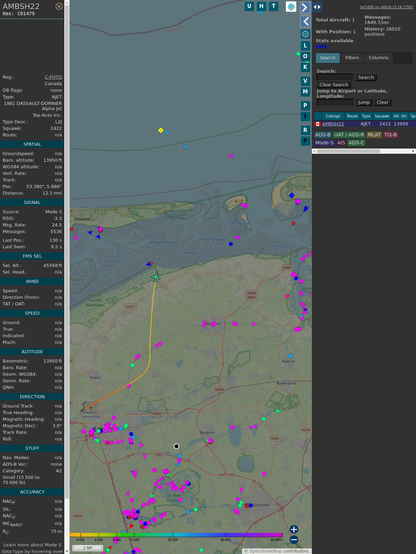Collapse sidebar with left chevron button

pos(305,22)
